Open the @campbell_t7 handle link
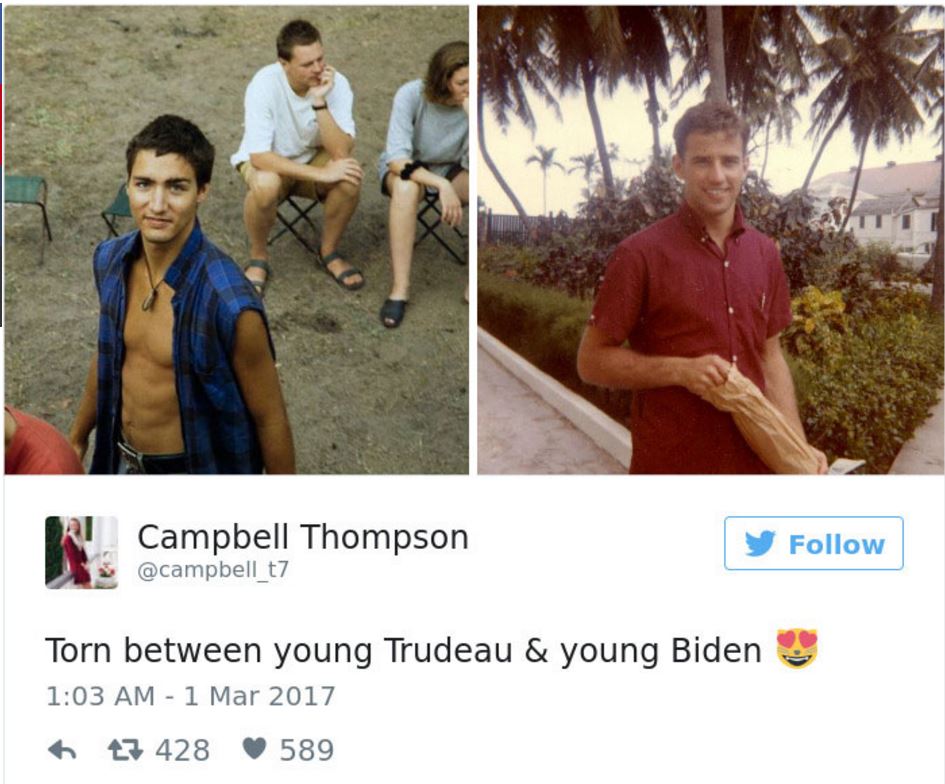 (x=213, y=569)
